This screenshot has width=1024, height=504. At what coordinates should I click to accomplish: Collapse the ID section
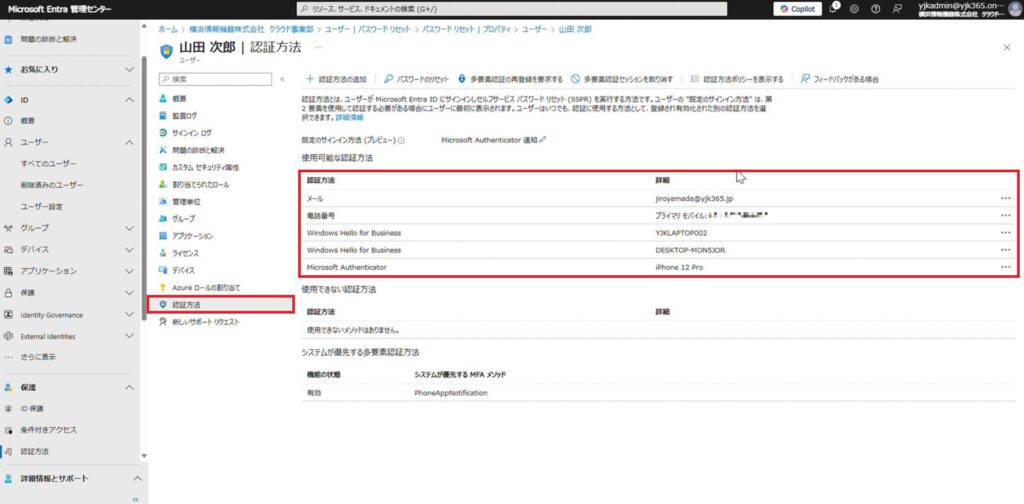pyautogui.click(x=129, y=100)
